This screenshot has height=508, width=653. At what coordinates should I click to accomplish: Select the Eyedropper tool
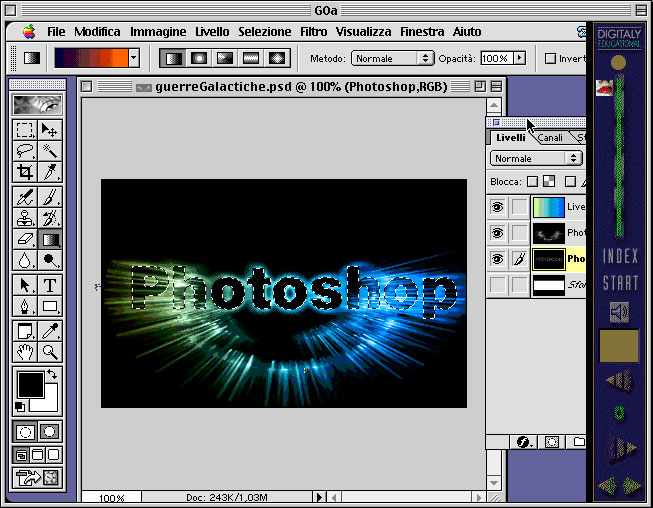[x=50, y=331]
